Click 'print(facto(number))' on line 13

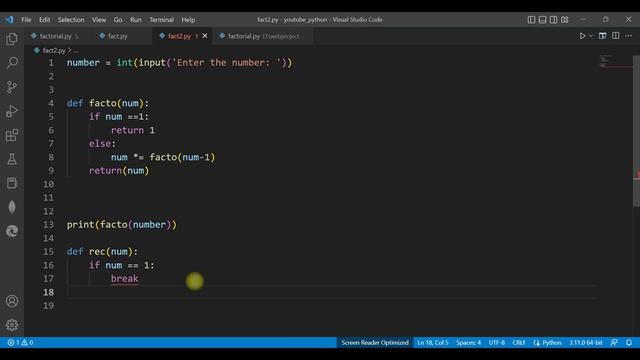[122, 225]
